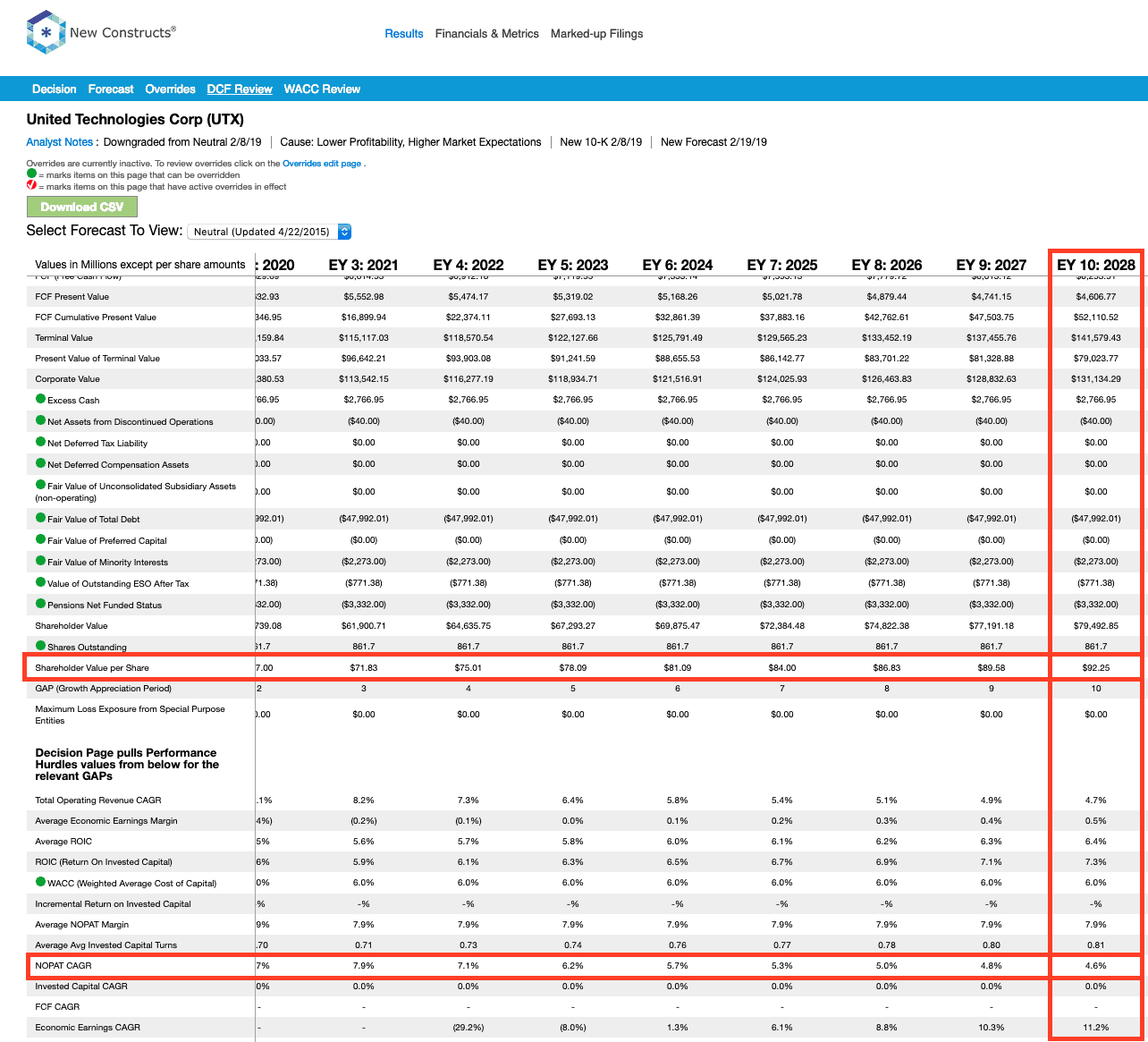Click the $141,579.43 terminal value cell
This screenshot has height=1042, width=1148.
[x=1096, y=338]
